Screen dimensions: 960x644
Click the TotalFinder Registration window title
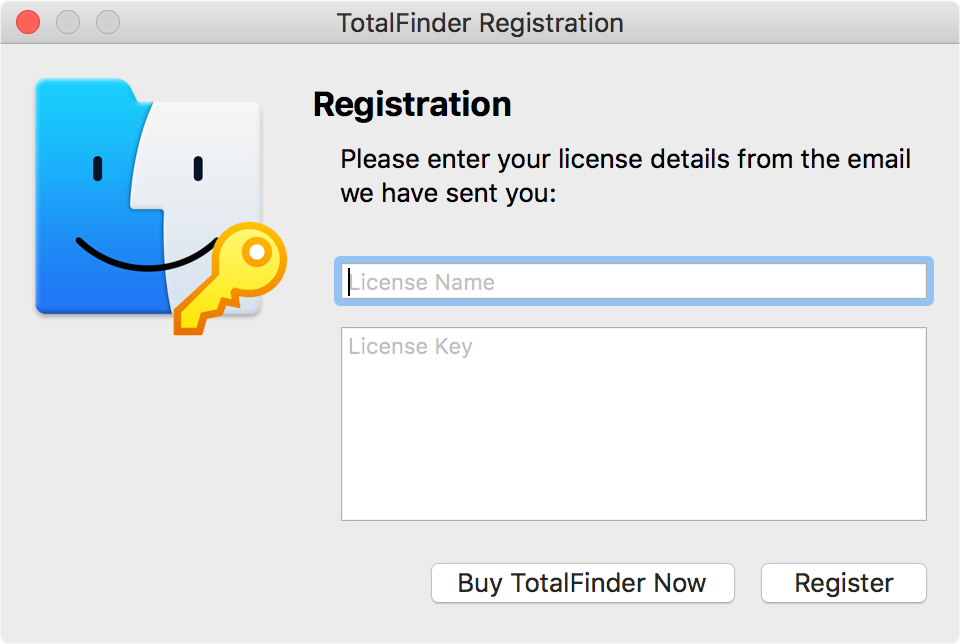pyautogui.click(x=480, y=22)
